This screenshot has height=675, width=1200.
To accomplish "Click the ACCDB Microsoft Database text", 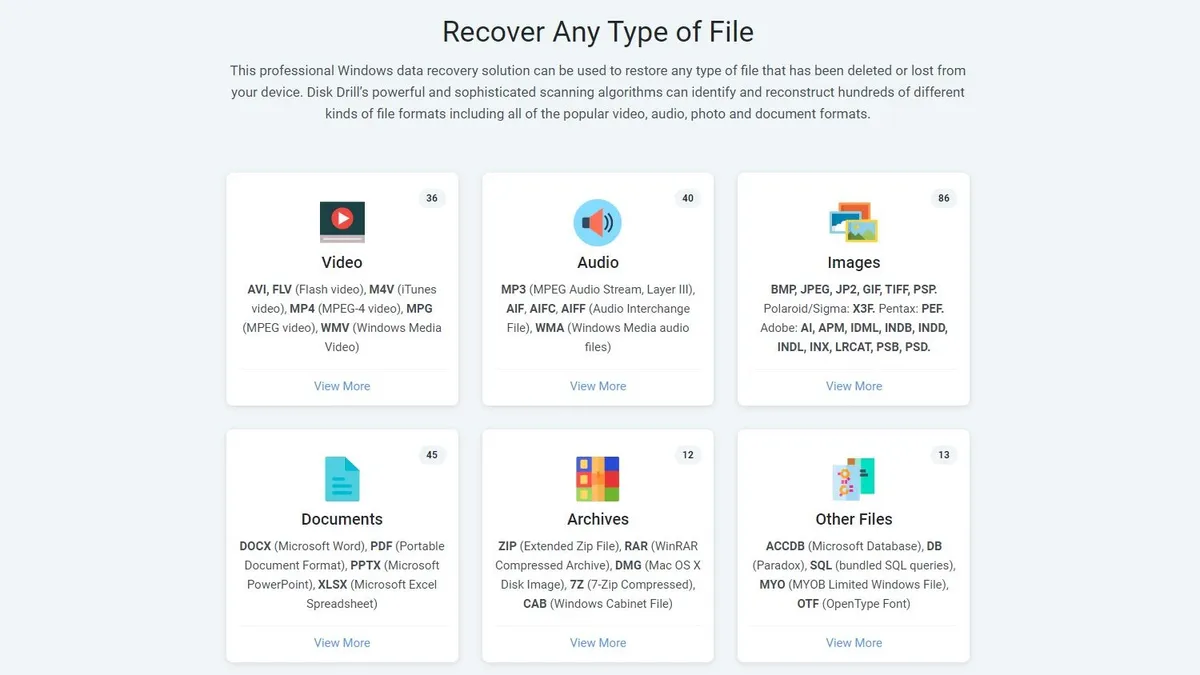I will coord(844,546).
